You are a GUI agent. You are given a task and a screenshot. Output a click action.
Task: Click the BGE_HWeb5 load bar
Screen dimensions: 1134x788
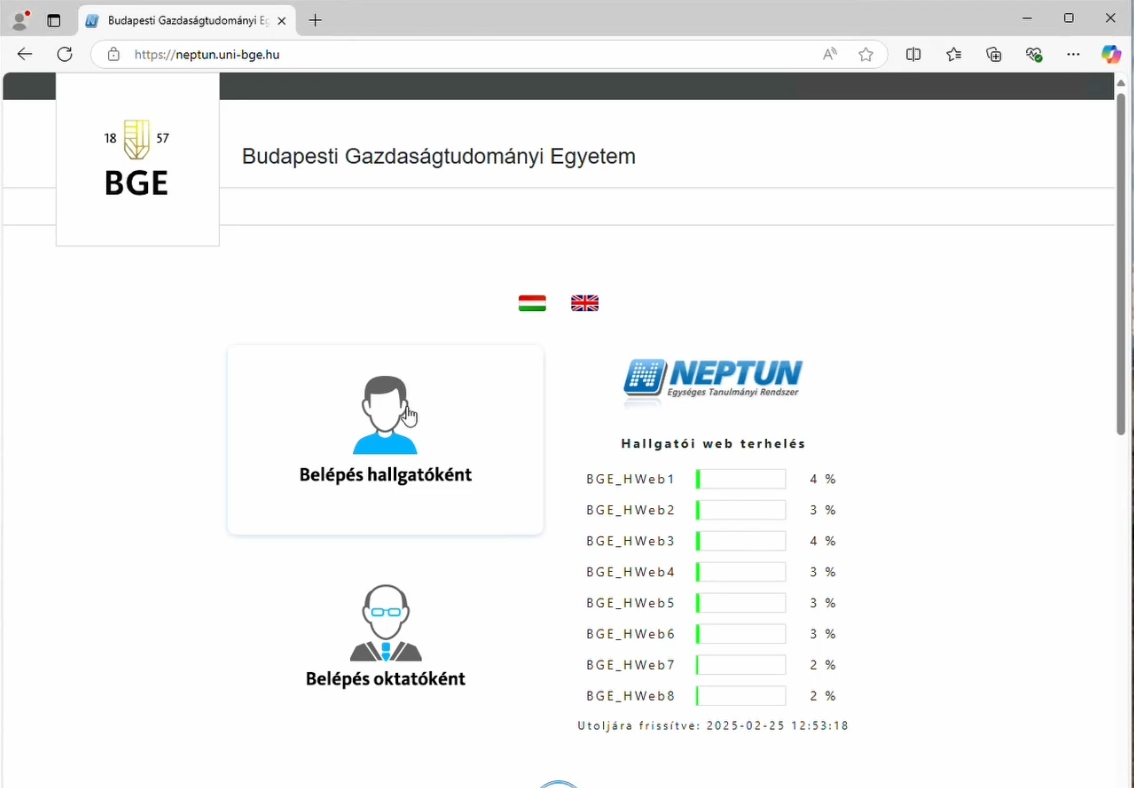click(741, 603)
